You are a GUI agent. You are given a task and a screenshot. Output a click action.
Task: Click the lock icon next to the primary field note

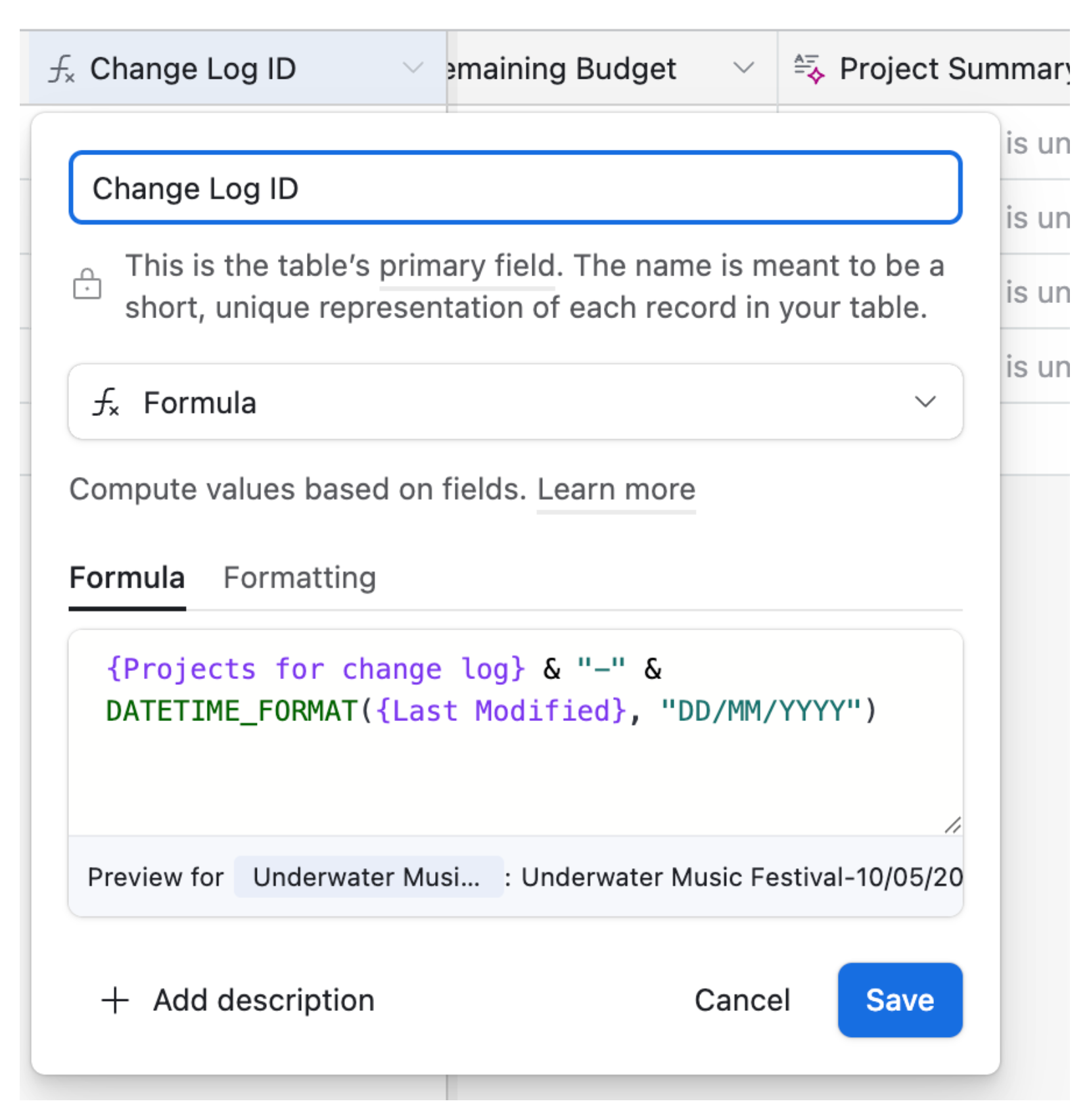click(x=87, y=284)
